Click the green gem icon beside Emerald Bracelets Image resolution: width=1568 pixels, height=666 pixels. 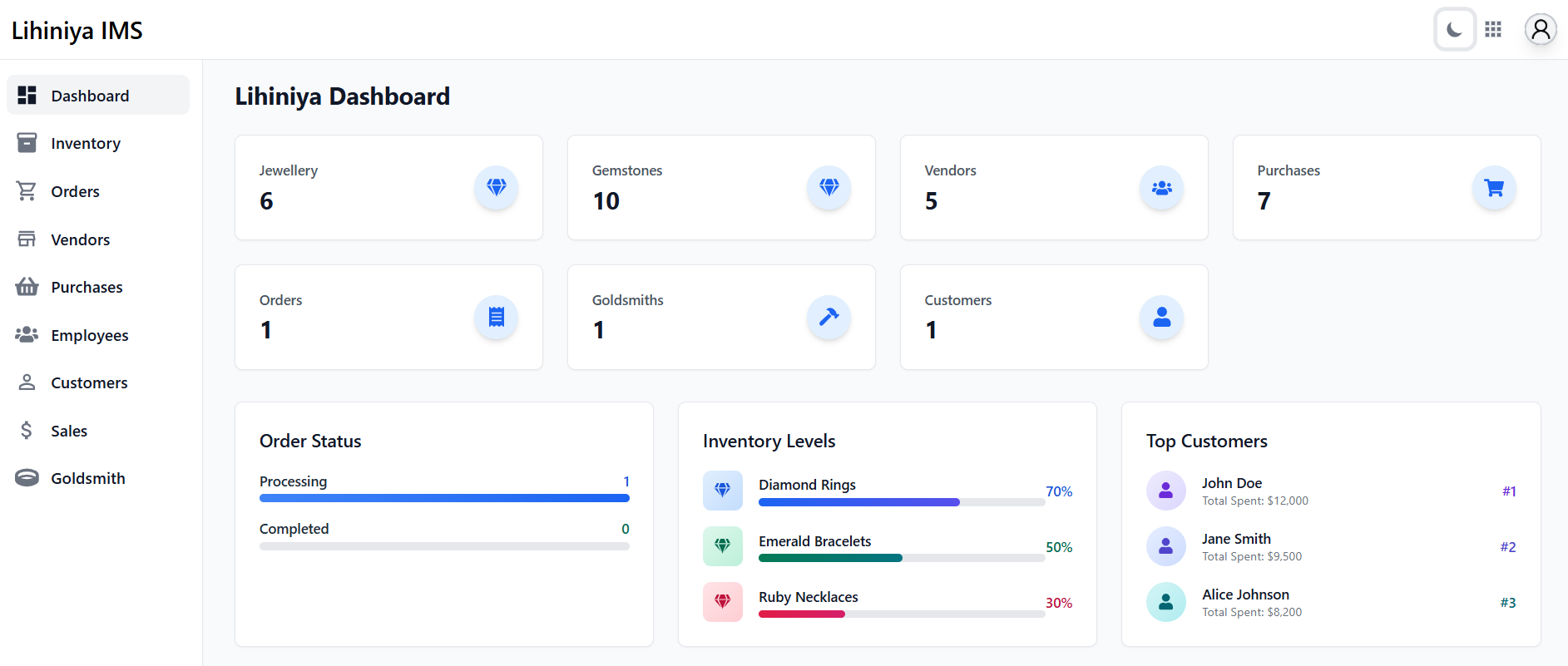coord(723,546)
